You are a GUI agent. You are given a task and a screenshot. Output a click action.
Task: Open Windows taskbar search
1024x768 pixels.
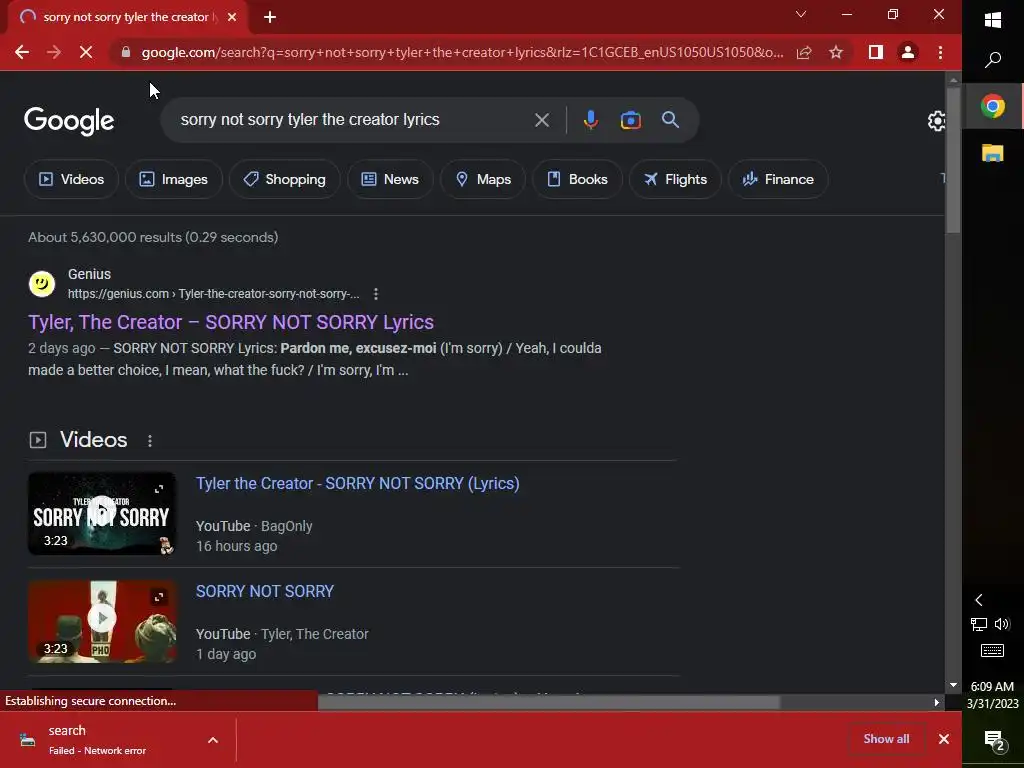(x=993, y=60)
